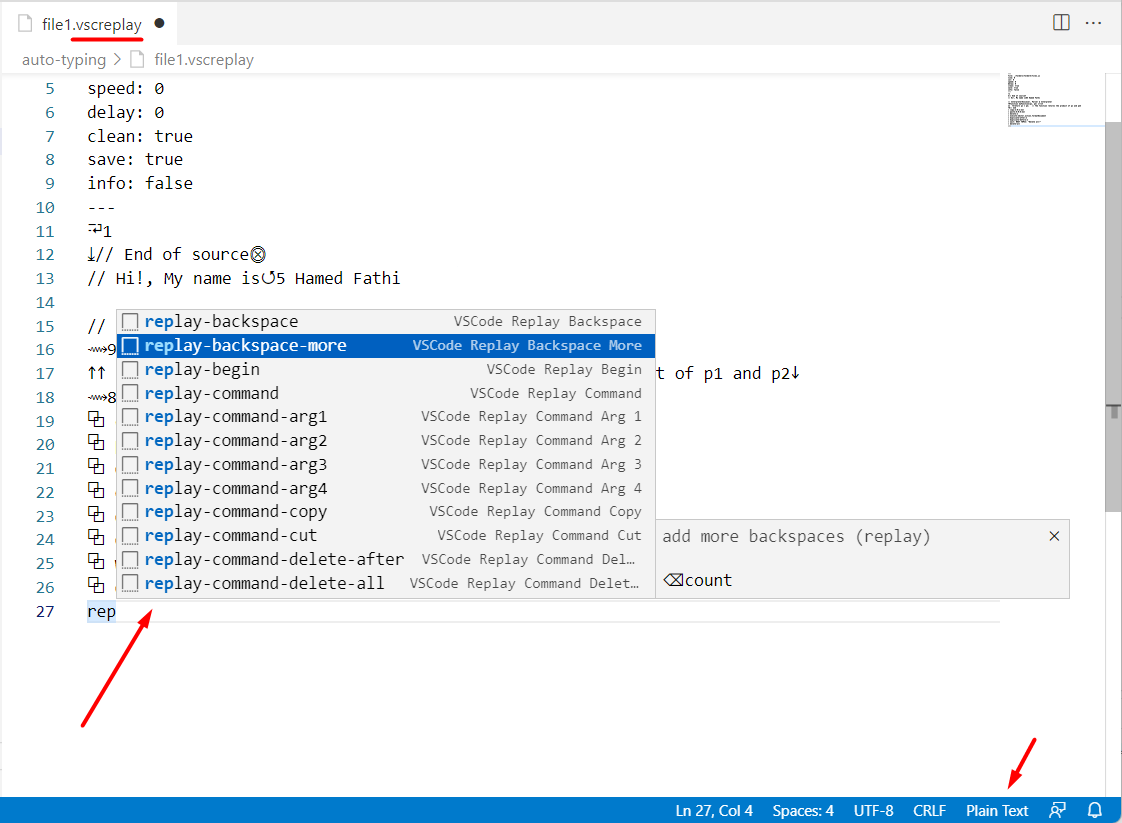Click Ln 27, Col 4 in status bar
This screenshot has width=1122, height=823.
pos(714,810)
